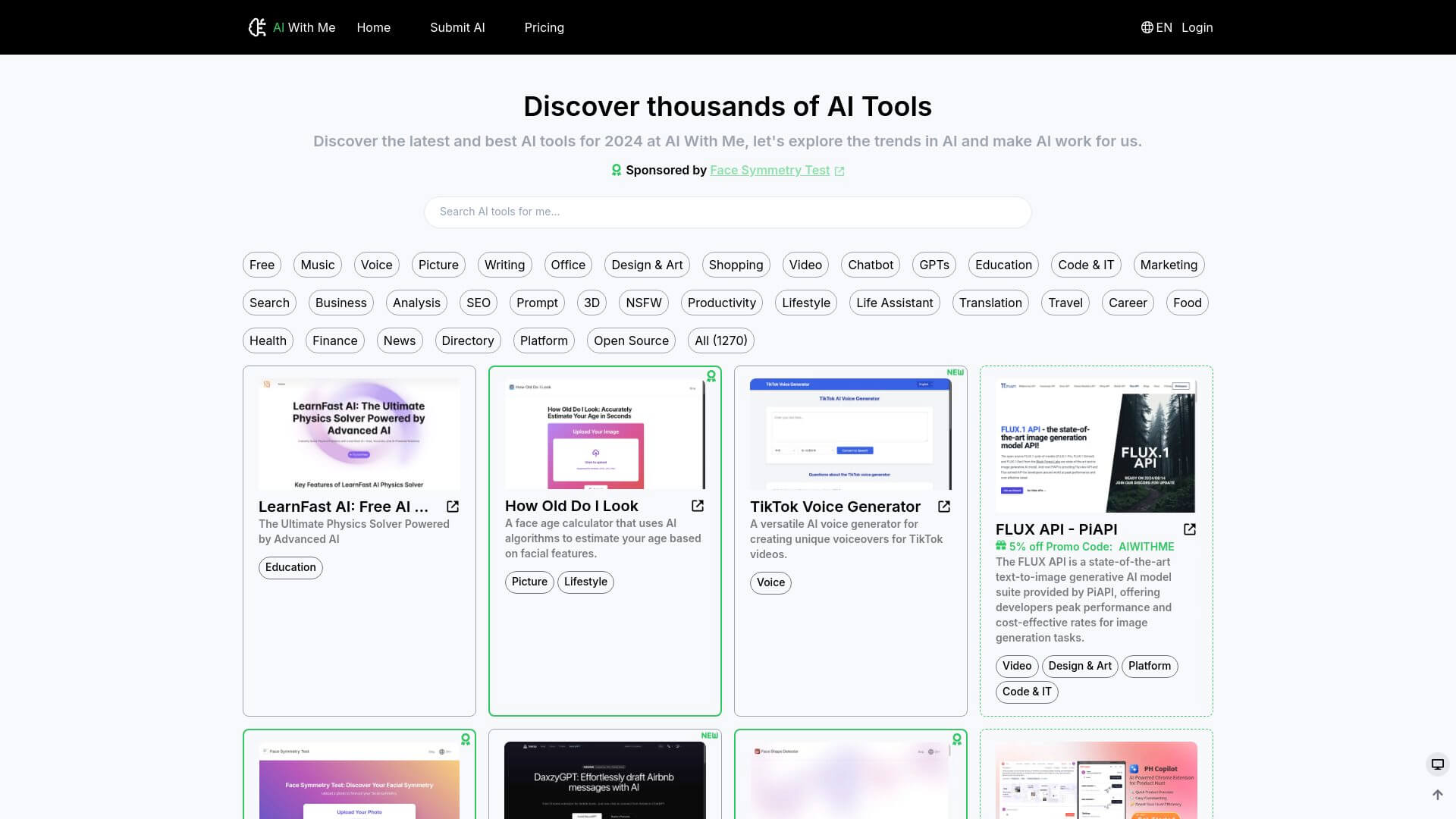Select the Free category filter tag
The height and width of the screenshot is (819, 1456).
click(261, 264)
